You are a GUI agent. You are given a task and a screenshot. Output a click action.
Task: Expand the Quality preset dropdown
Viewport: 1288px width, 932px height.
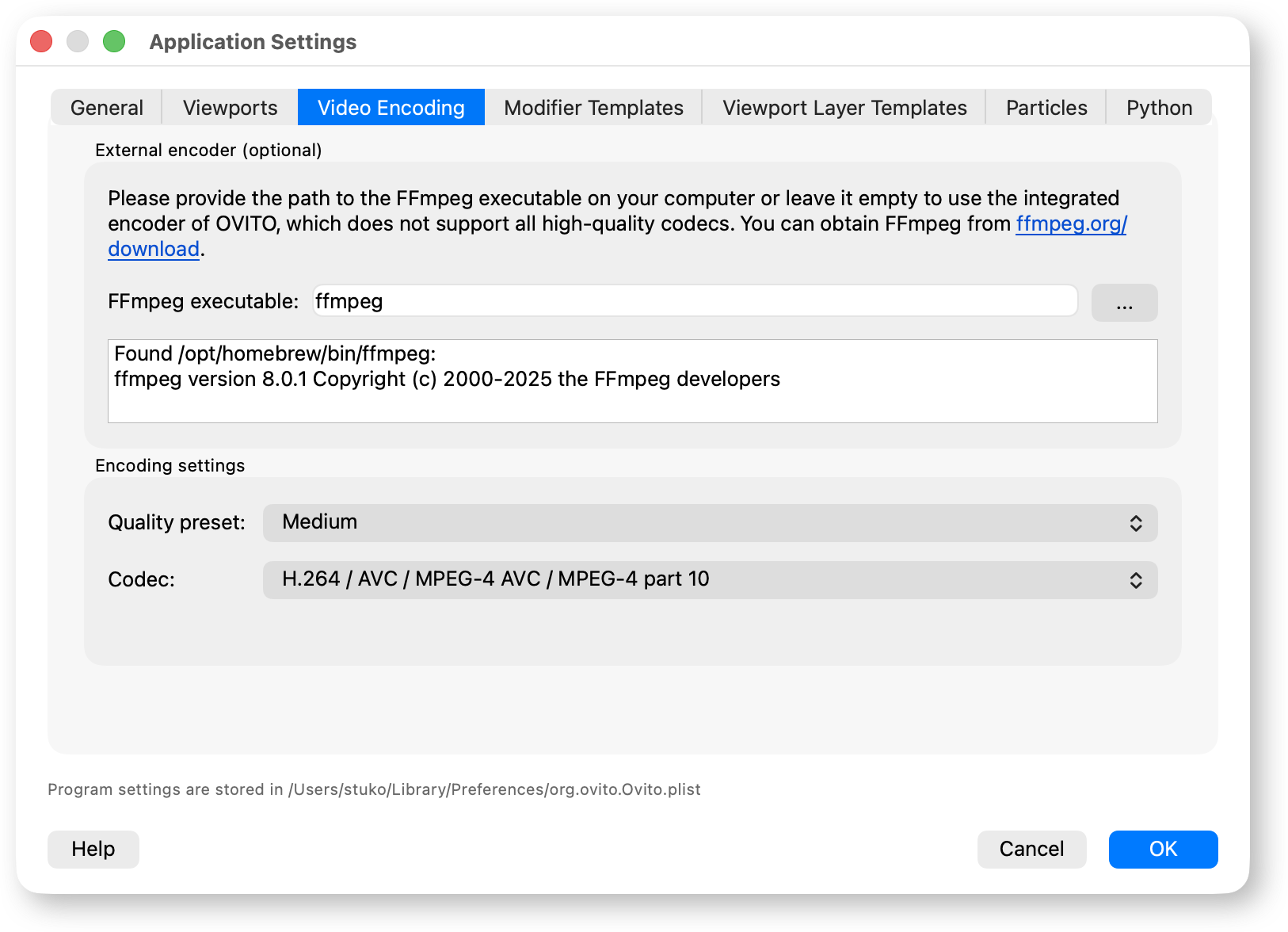tap(710, 523)
